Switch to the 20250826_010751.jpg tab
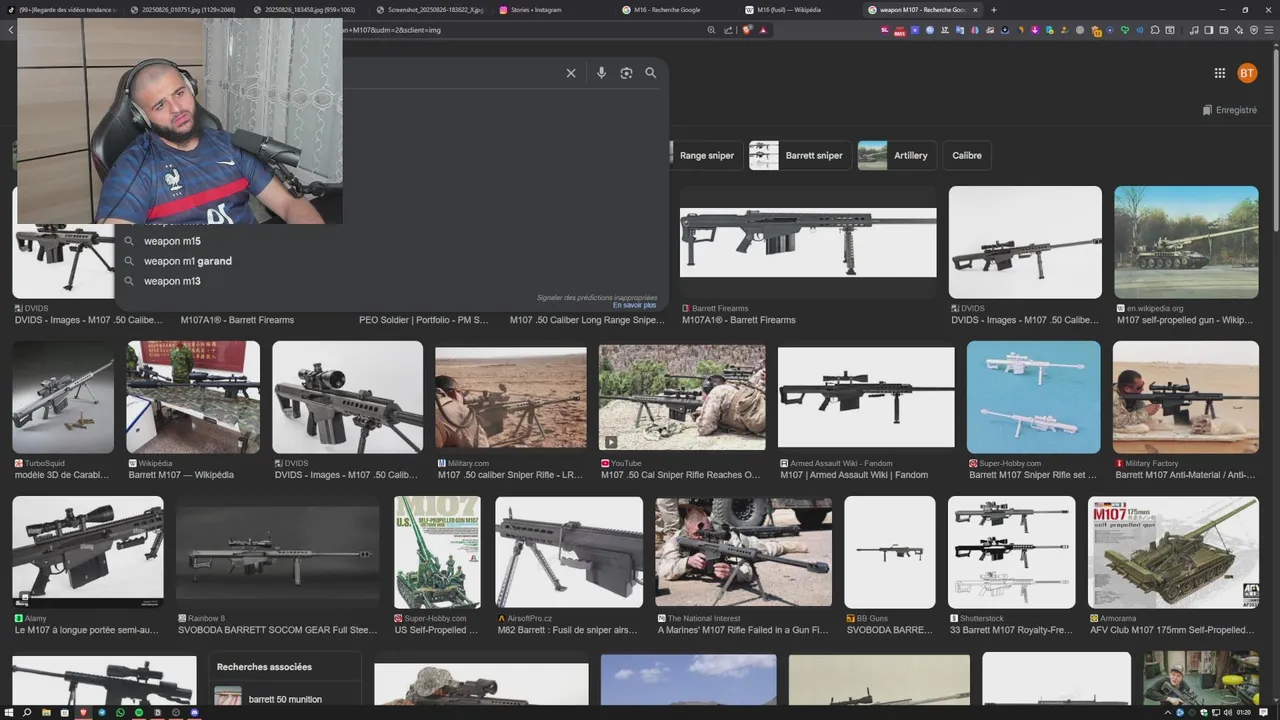The width and height of the screenshot is (1280, 720). [183, 10]
